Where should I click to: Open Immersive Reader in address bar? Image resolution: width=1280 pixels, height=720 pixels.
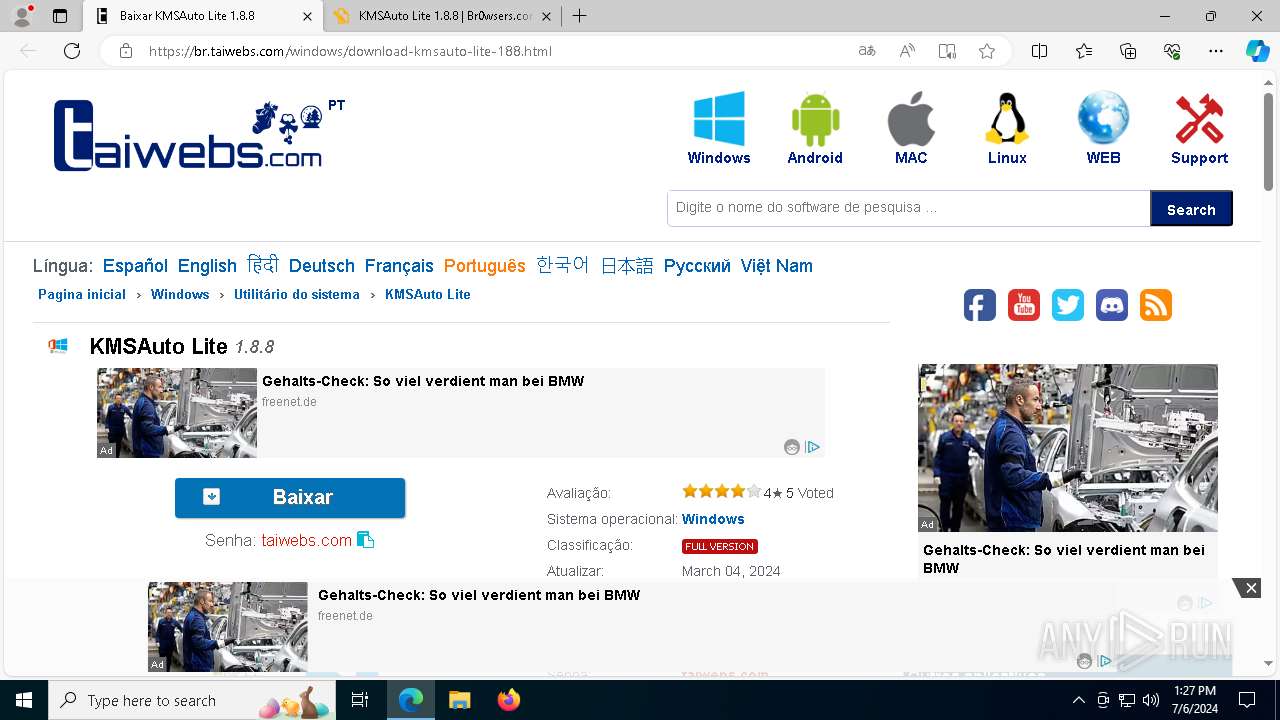pyautogui.click(x=947, y=51)
